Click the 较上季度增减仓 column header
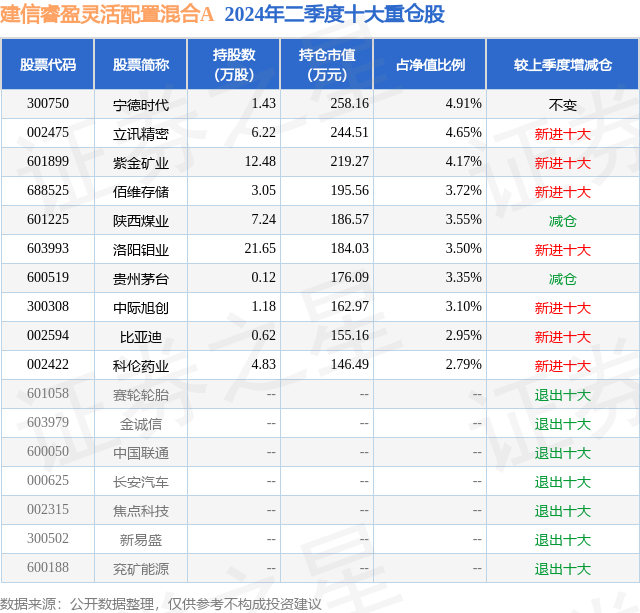This screenshot has height=613, width=640. [563, 64]
